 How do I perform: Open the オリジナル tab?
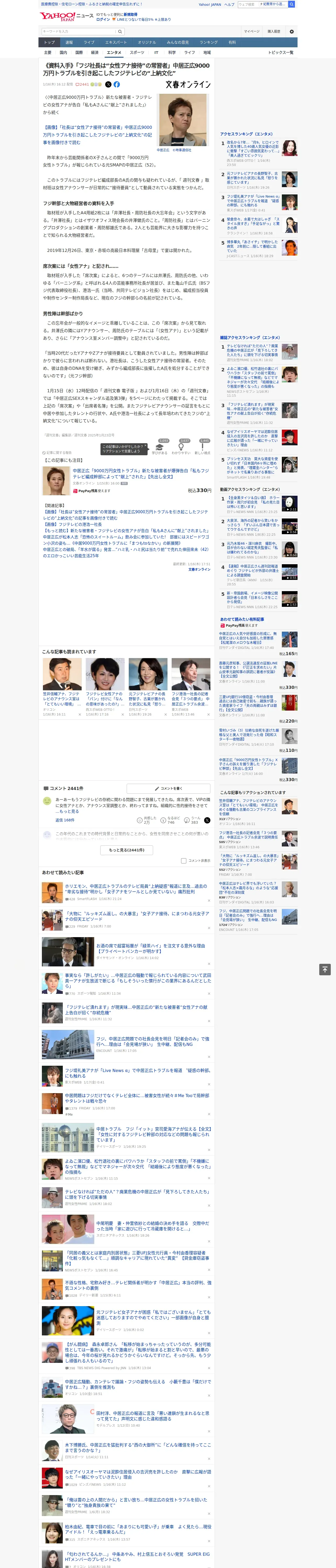pyautogui.click(x=147, y=42)
